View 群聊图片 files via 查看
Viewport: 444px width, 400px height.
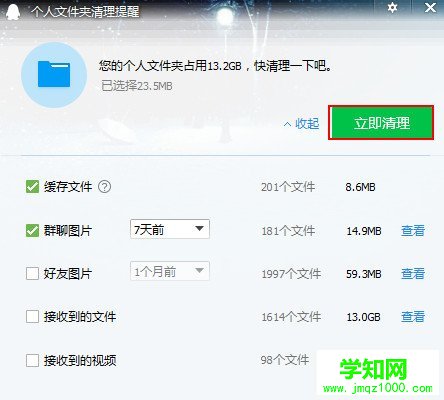(x=413, y=231)
